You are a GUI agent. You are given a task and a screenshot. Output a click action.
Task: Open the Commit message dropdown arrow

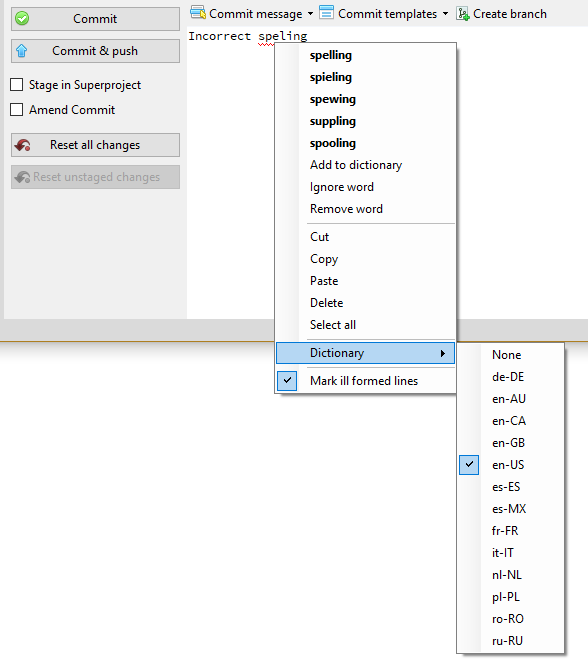pyautogui.click(x=310, y=14)
